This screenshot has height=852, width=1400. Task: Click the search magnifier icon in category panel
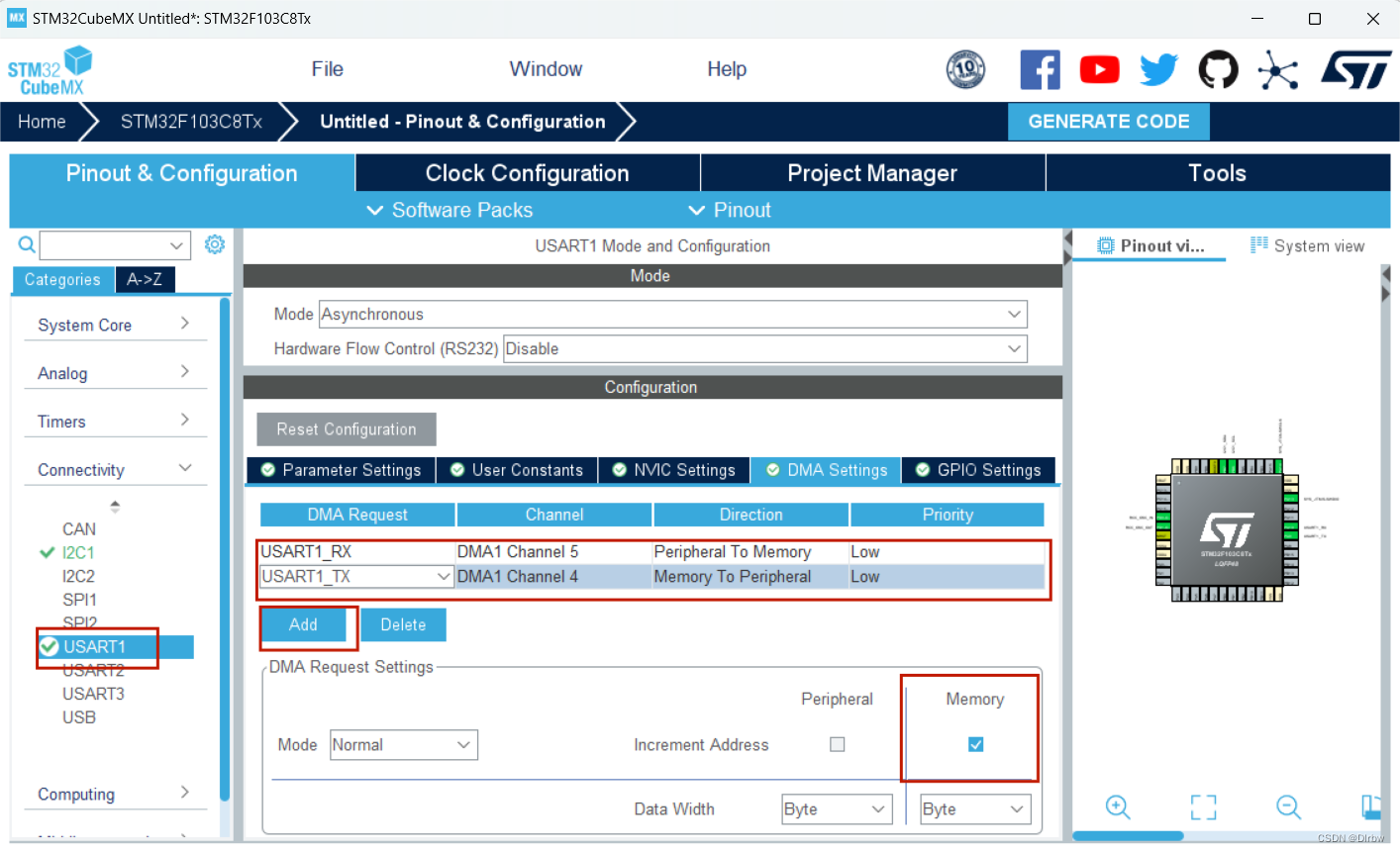(27, 244)
